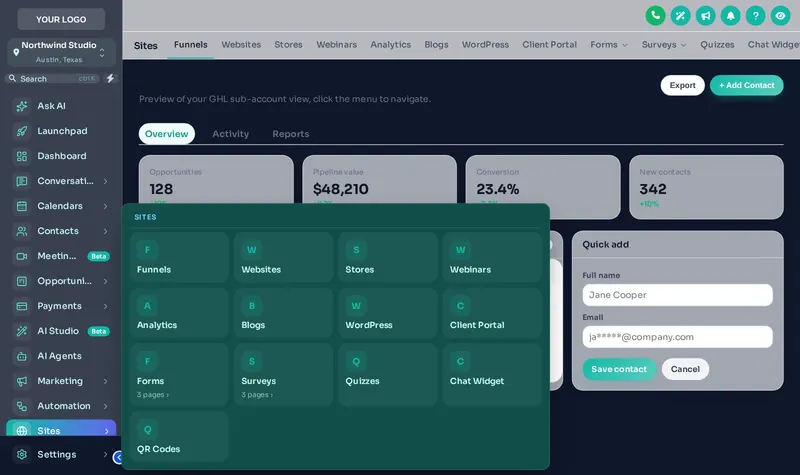Click the Email input field
800x475 pixels.
[x=677, y=337]
